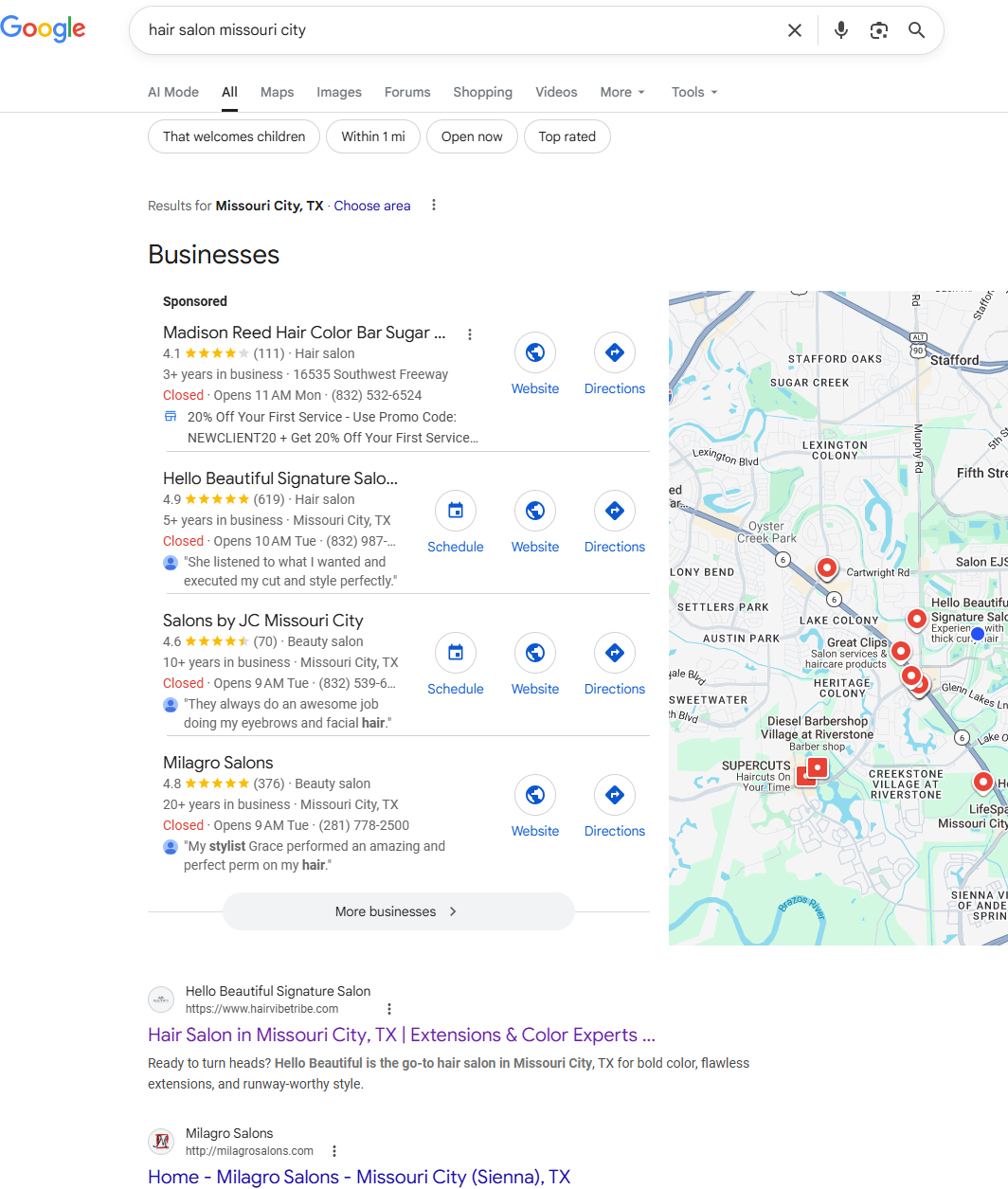Schedule appointment at Salons by JC
This screenshot has height=1189, width=1008.
click(x=456, y=653)
